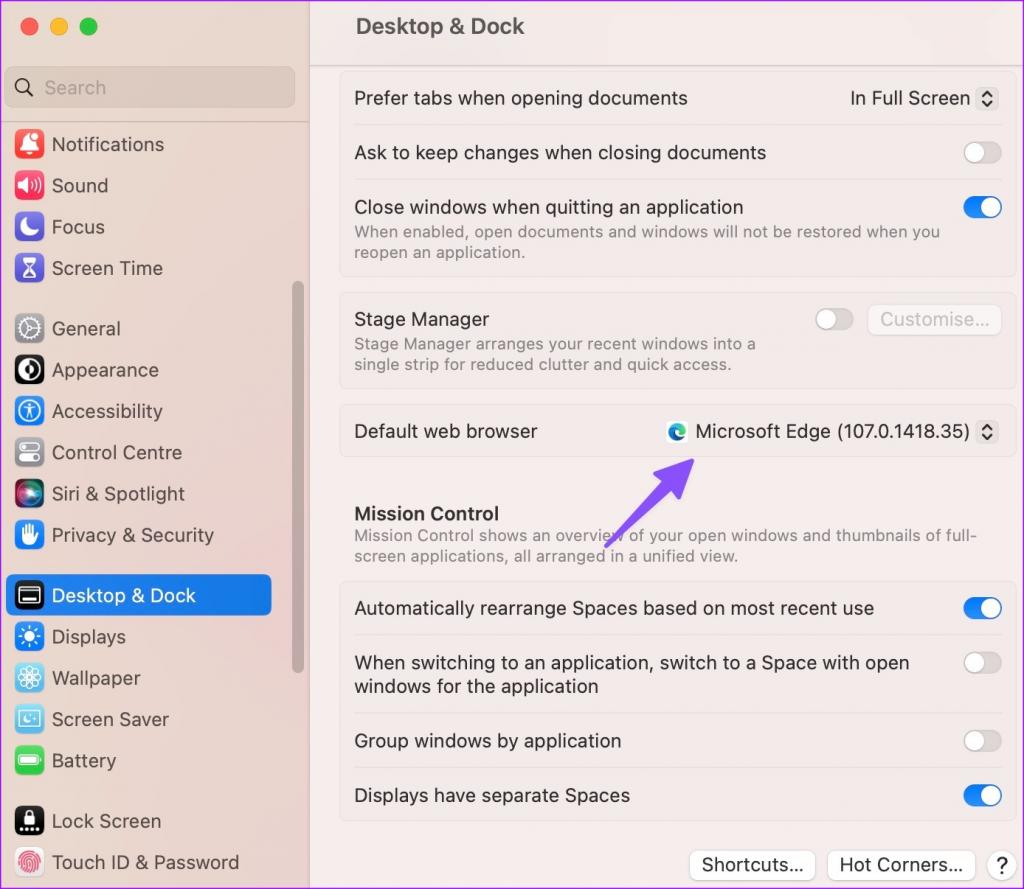
Task: Click the sidebar vertical scrollbar
Action: [298, 477]
